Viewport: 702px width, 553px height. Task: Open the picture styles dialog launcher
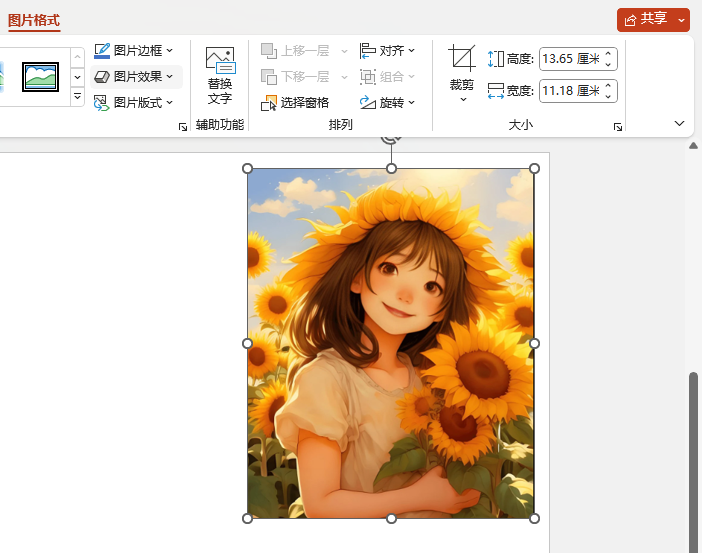(x=182, y=127)
